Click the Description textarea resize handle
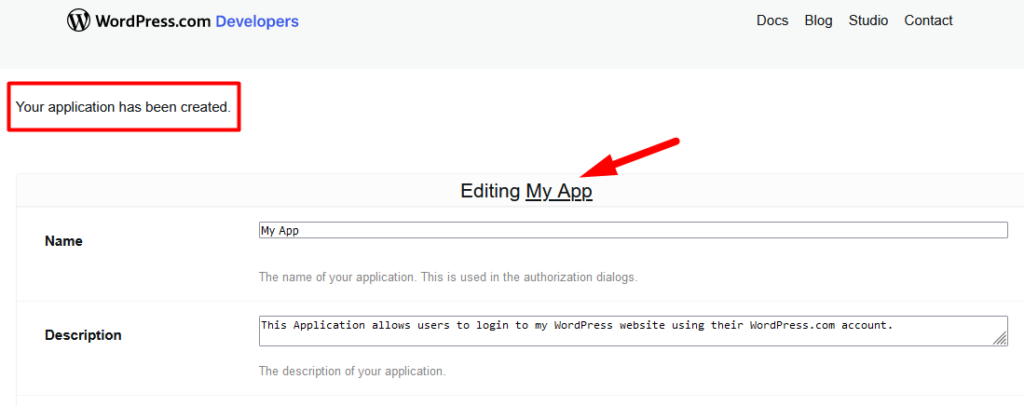 pos(1000,338)
